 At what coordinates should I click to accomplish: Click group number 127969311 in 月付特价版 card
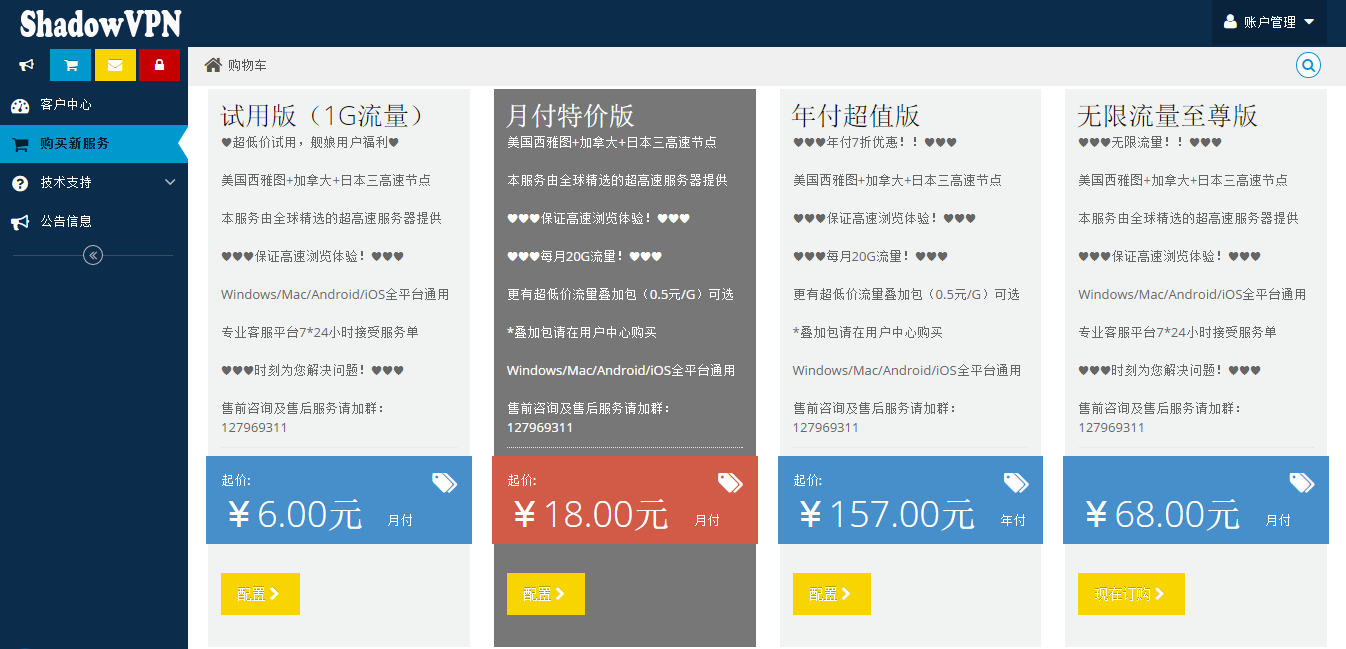tap(540, 428)
